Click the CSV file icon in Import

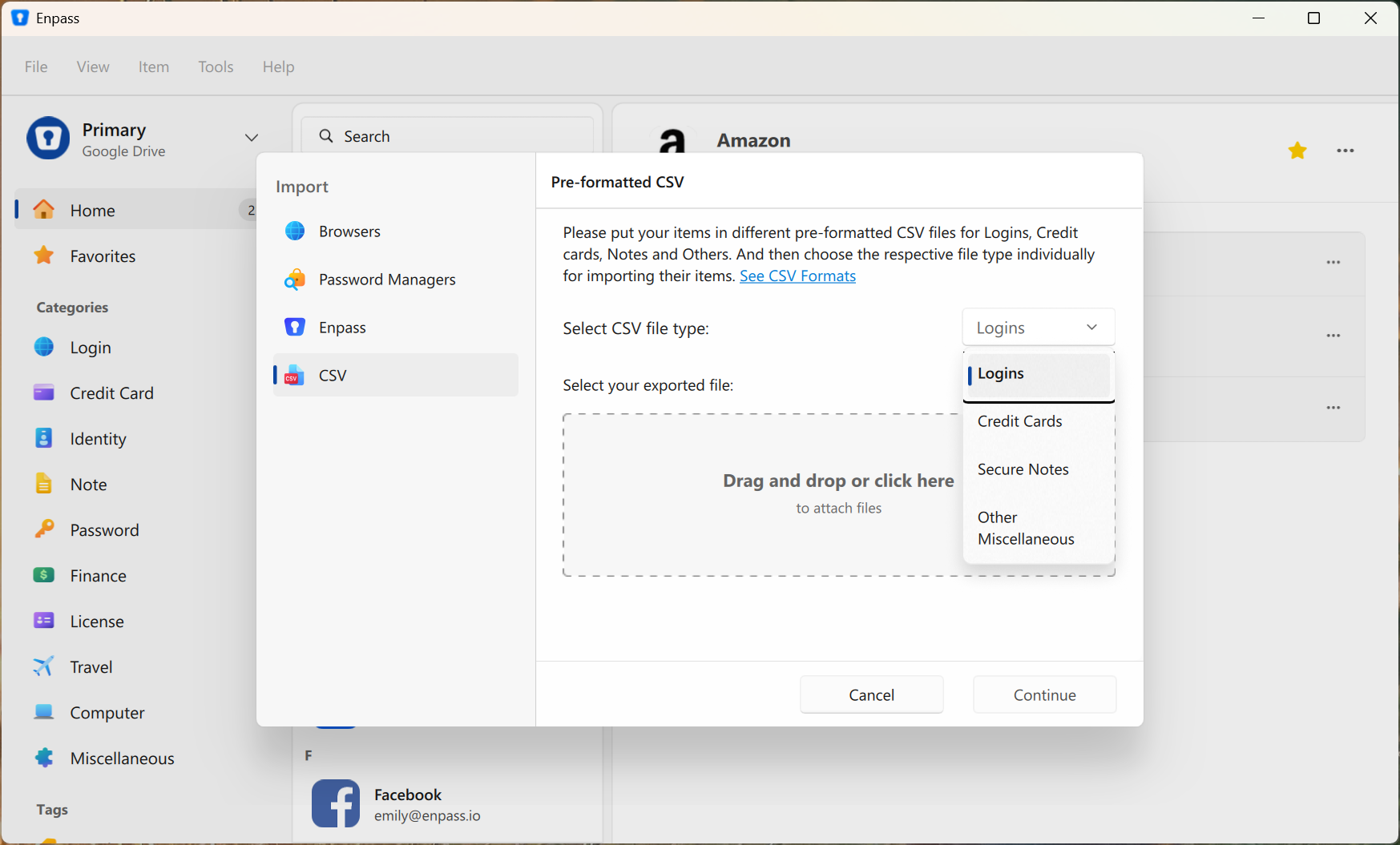point(295,375)
